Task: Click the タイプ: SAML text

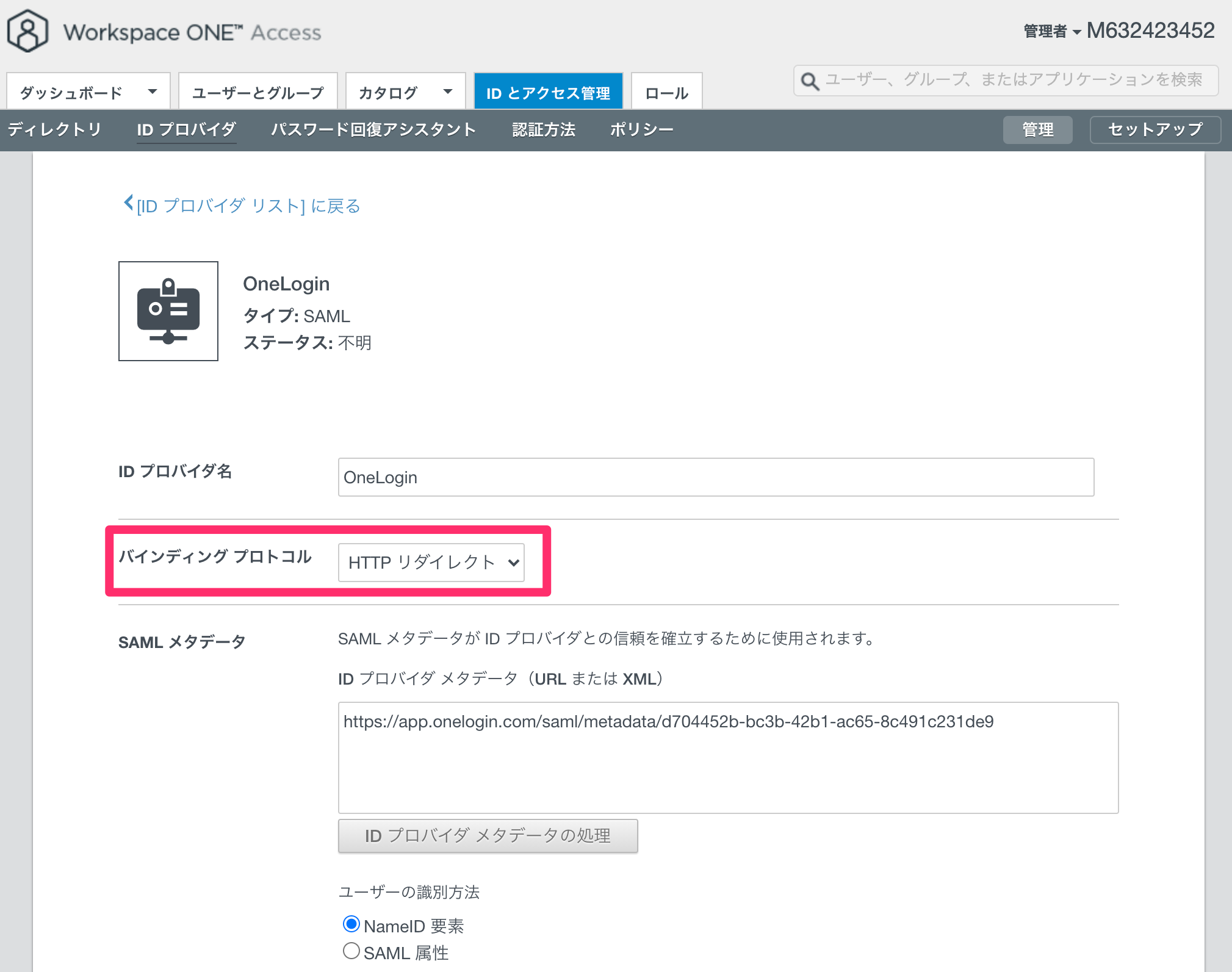Action: tap(297, 316)
